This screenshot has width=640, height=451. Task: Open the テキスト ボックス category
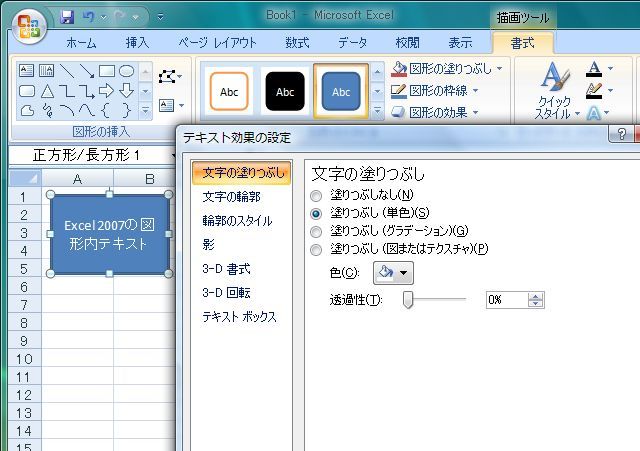[x=239, y=317]
